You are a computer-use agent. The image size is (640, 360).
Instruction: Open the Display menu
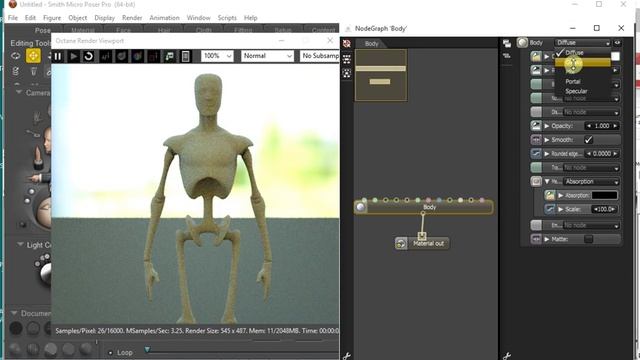104,18
